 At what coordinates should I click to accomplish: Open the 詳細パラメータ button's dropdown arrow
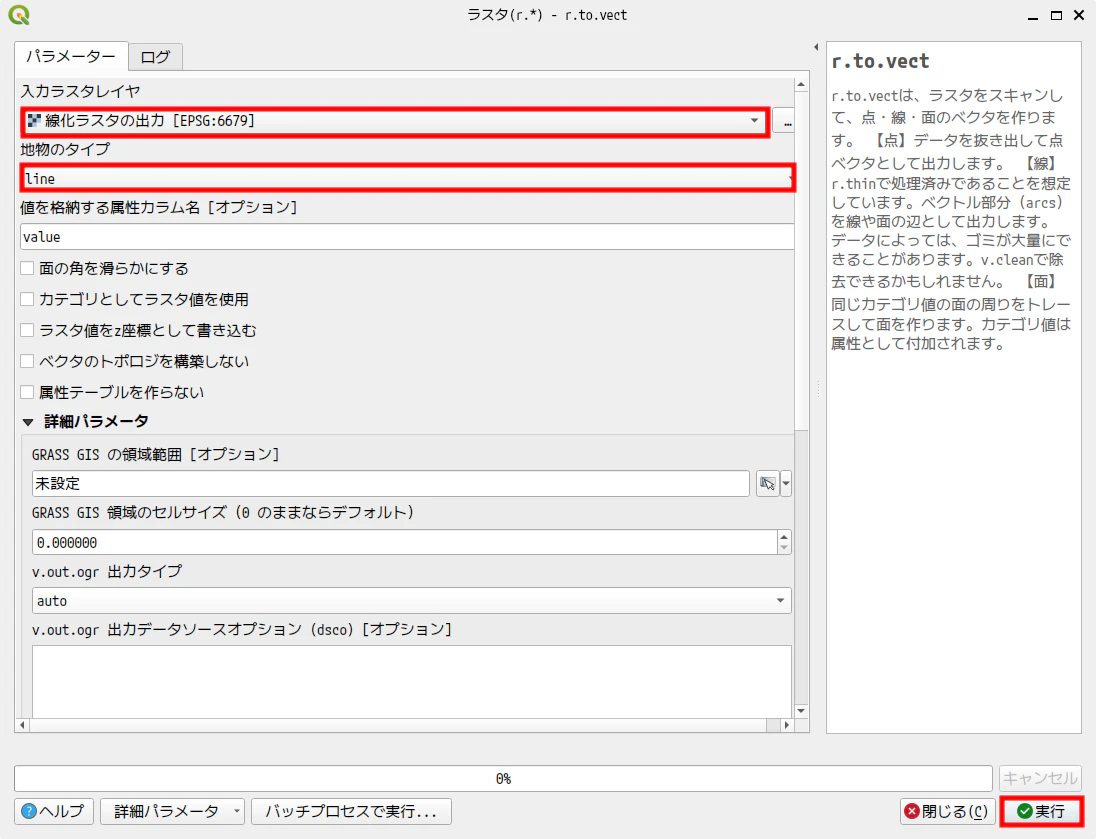(x=237, y=811)
